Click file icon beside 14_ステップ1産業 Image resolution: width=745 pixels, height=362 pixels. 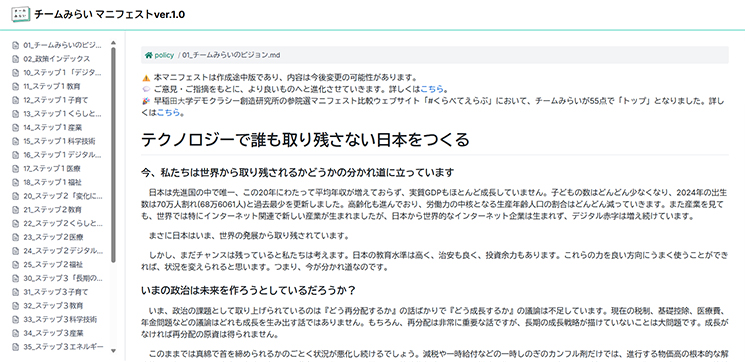click(15, 128)
